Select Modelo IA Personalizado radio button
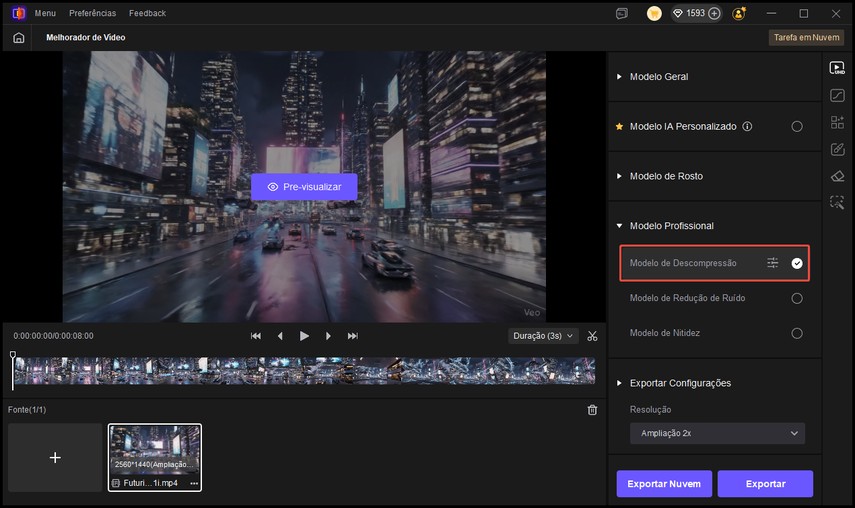Image resolution: width=855 pixels, height=508 pixels. tap(797, 127)
